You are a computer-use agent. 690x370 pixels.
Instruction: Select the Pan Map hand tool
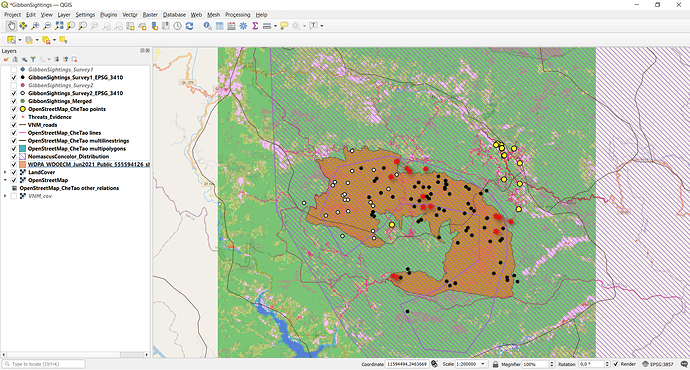click(11, 26)
